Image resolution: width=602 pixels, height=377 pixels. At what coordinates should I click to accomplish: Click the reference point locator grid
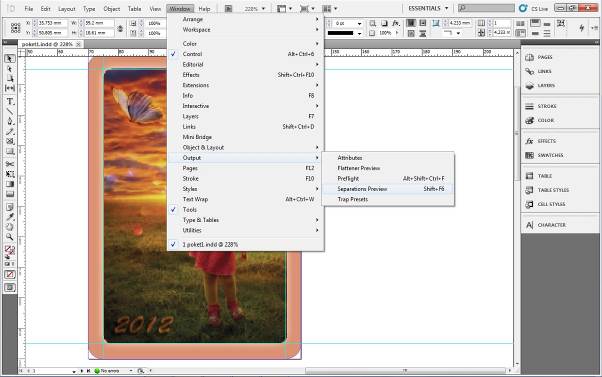coord(16,28)
